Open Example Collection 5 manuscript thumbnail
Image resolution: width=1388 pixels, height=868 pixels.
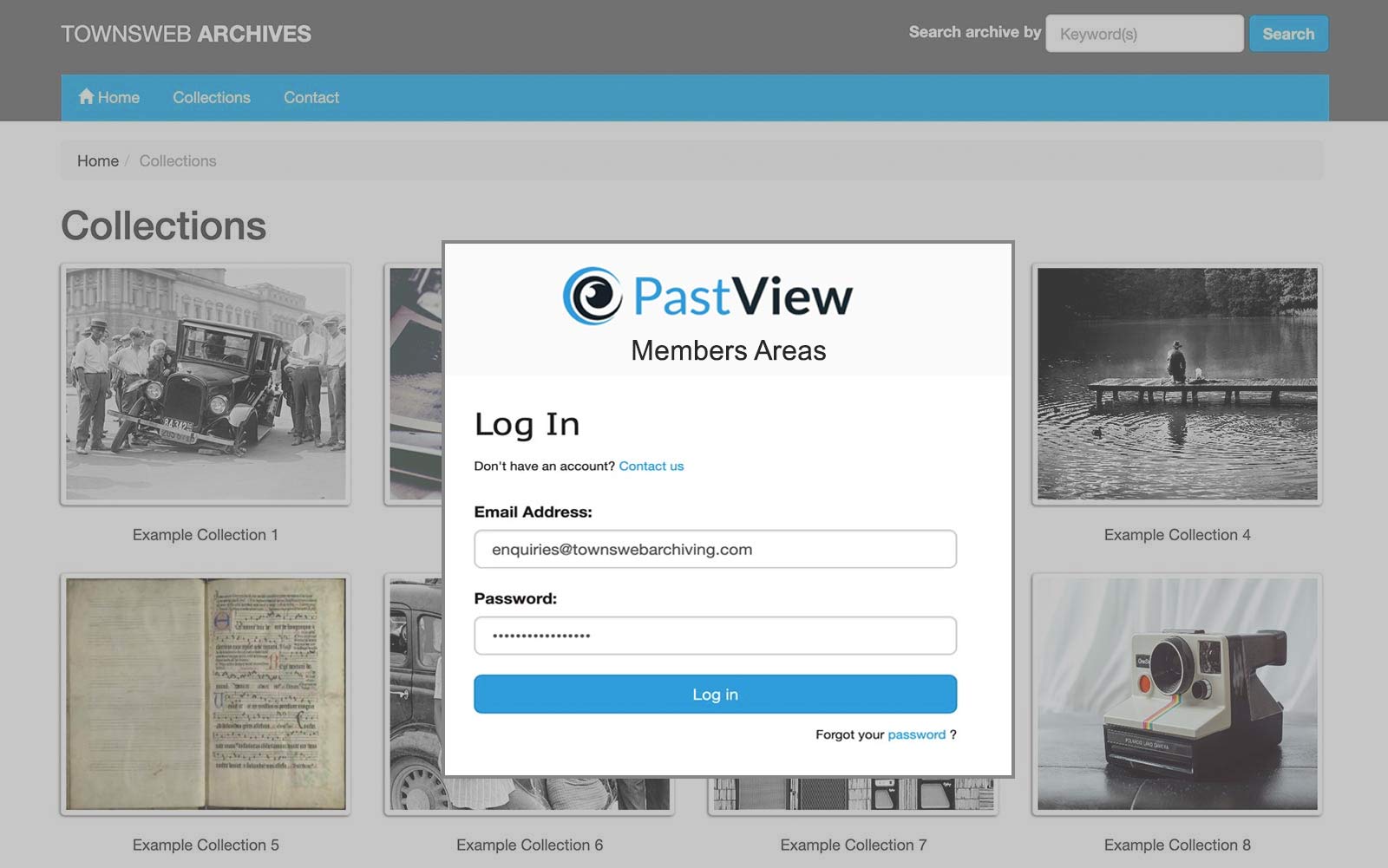click(x=206, y=694)
